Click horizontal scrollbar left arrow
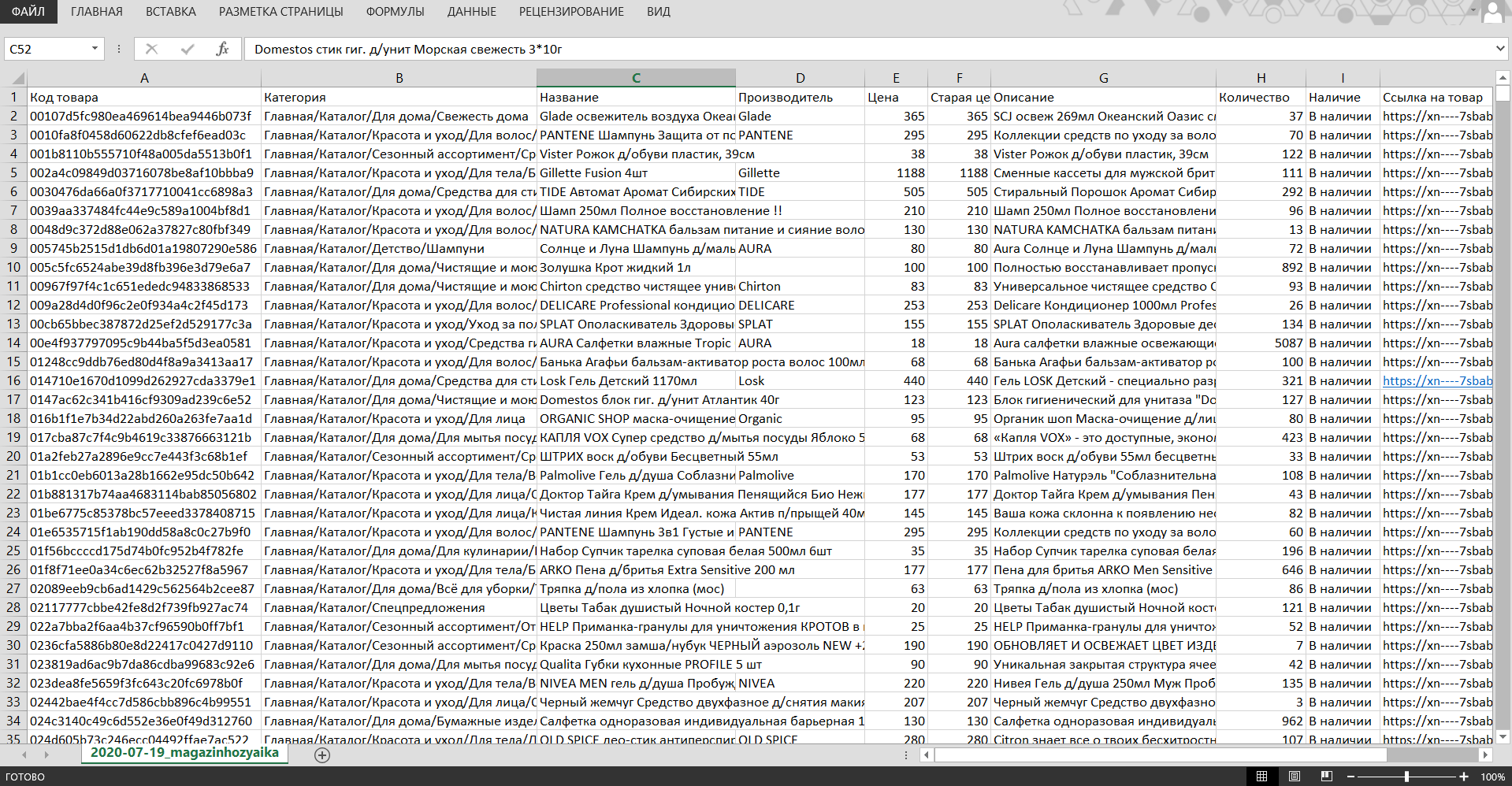The height and width of the screenshot is (786, 1512). 927,754
